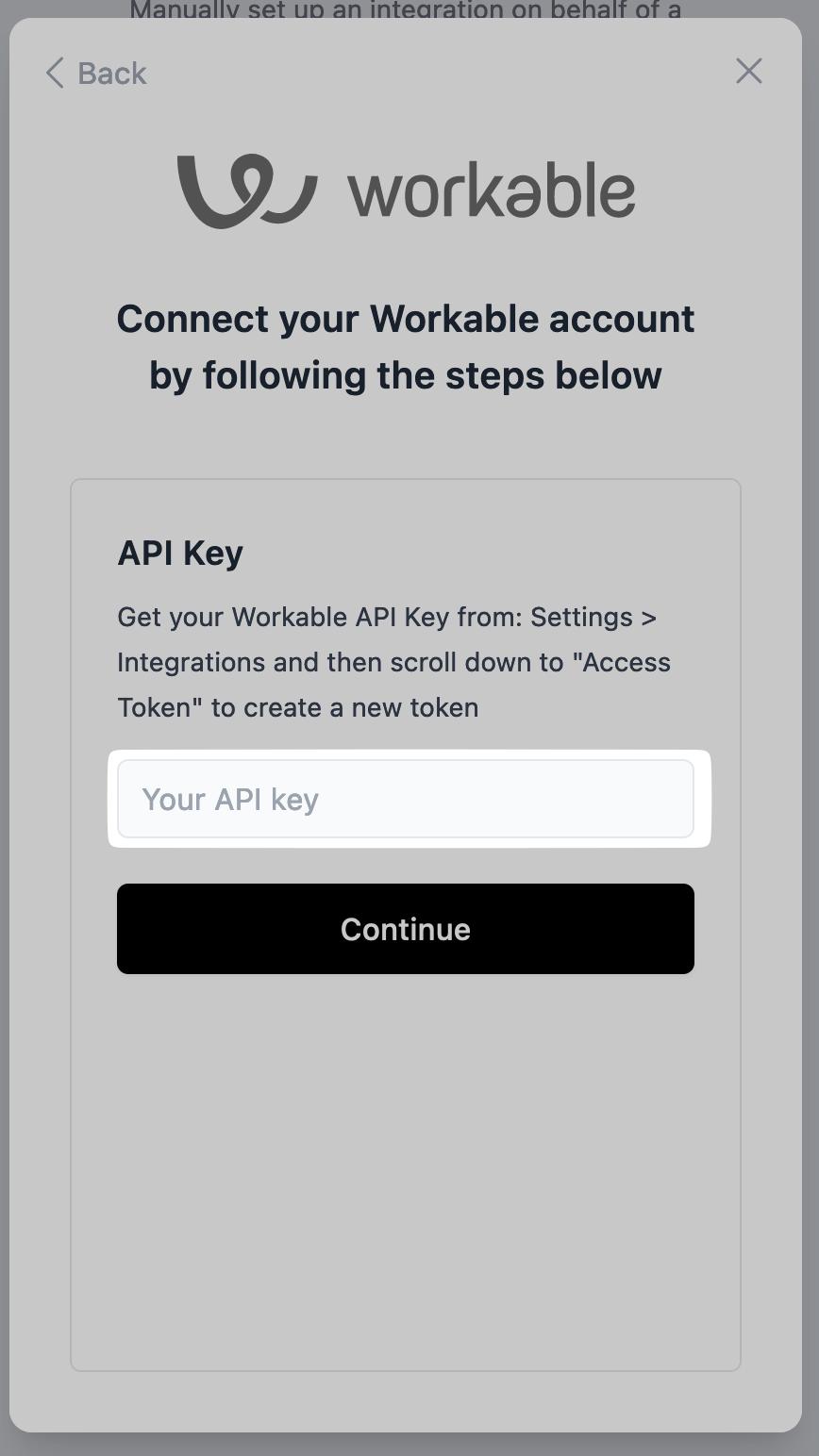
Task: Click the word Continue on the button
Action: point(406,929)
